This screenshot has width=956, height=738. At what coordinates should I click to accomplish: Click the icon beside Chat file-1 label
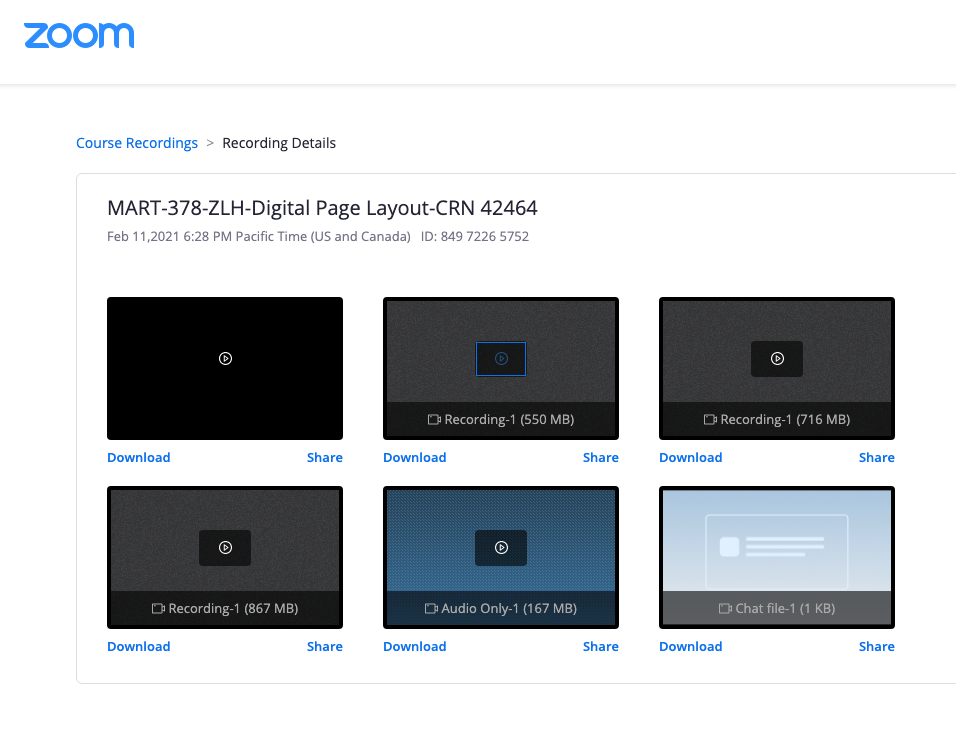pos(725,609)
